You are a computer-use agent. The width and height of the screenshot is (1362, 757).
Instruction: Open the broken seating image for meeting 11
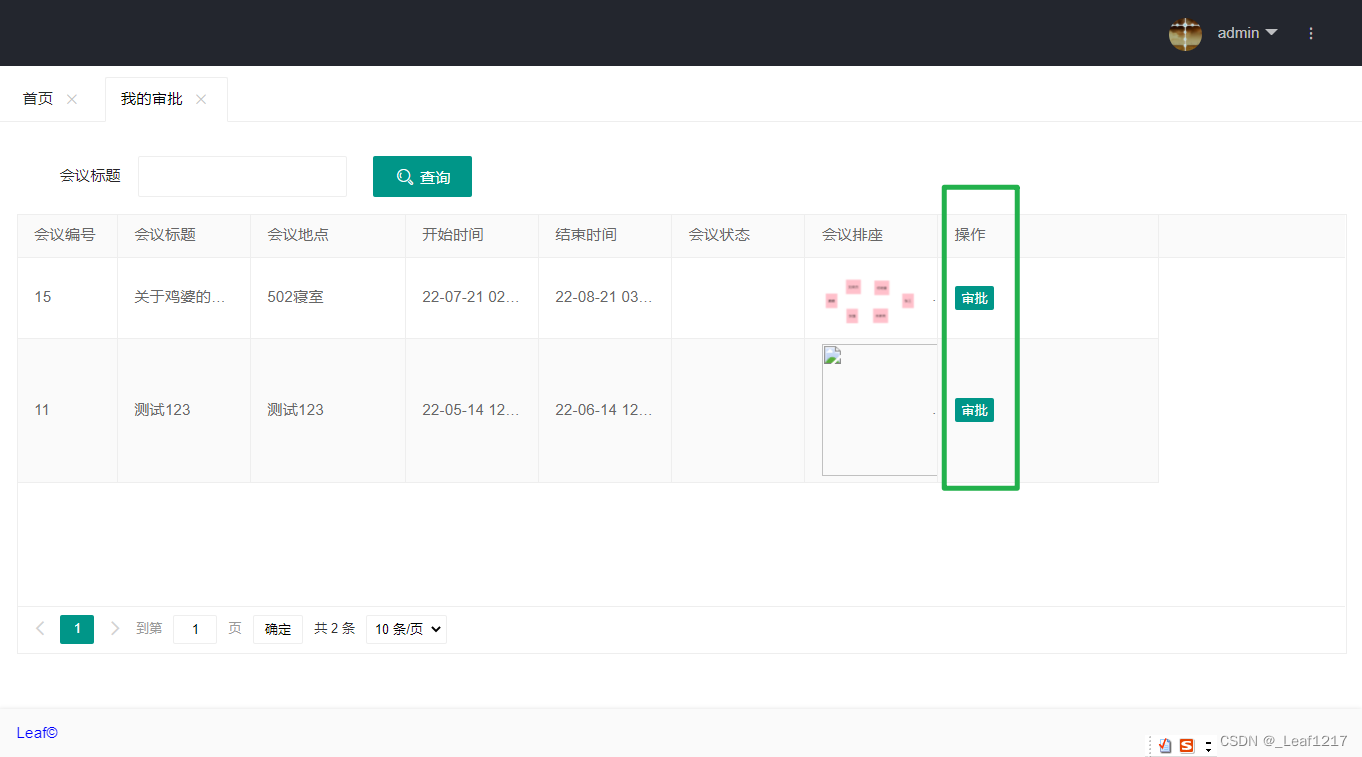click(879, 410)
